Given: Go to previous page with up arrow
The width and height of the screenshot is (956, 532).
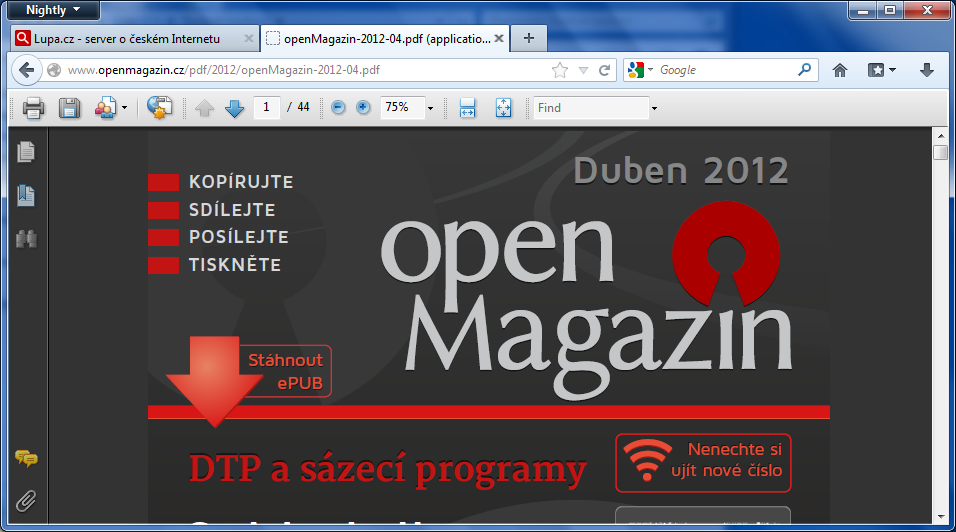Looking at the screenshot, I should pos(204,108).
